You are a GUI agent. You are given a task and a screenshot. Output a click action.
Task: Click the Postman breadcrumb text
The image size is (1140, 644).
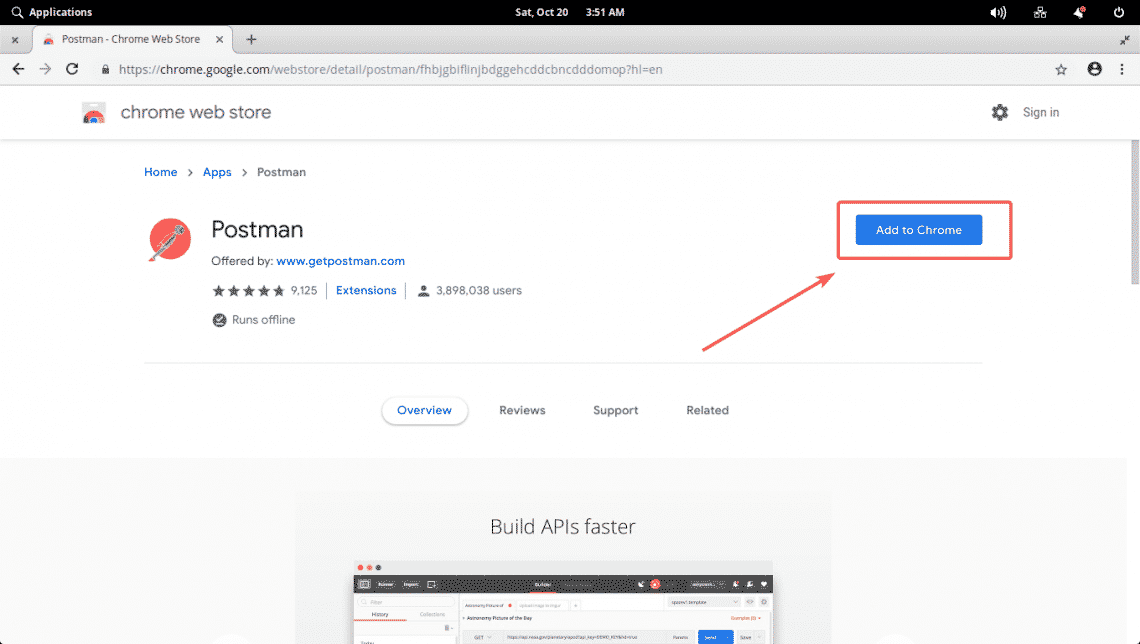(x=281, y=172)
